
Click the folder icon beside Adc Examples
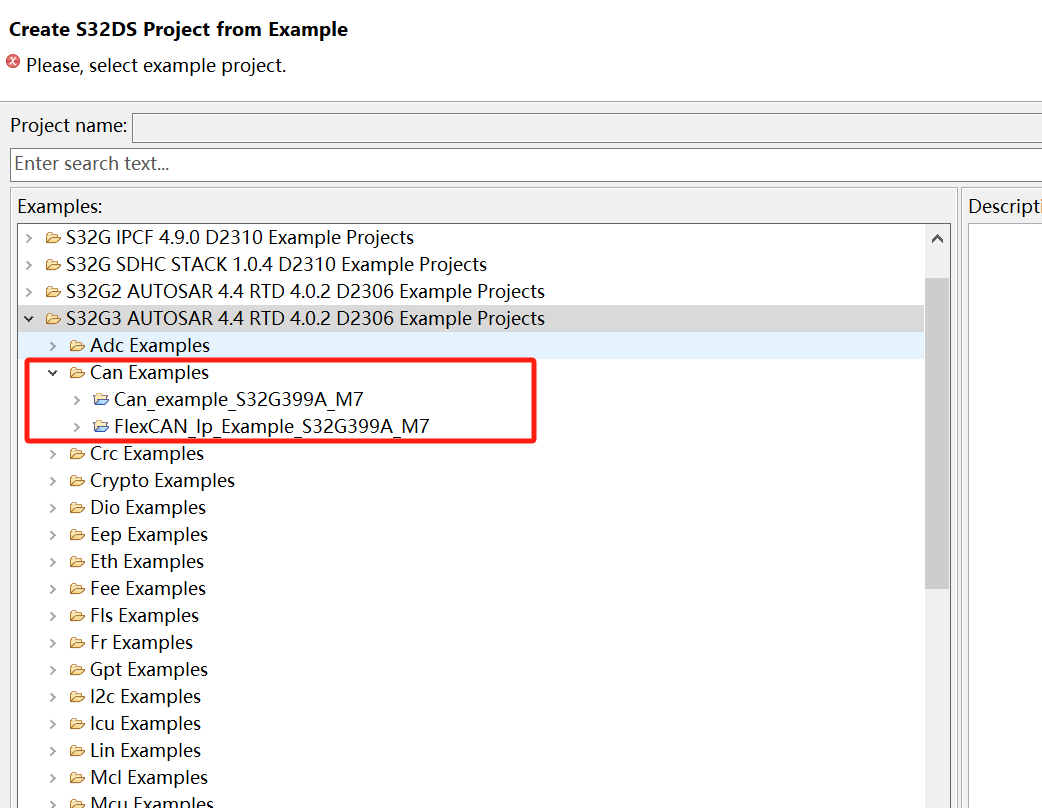[78, 345]
